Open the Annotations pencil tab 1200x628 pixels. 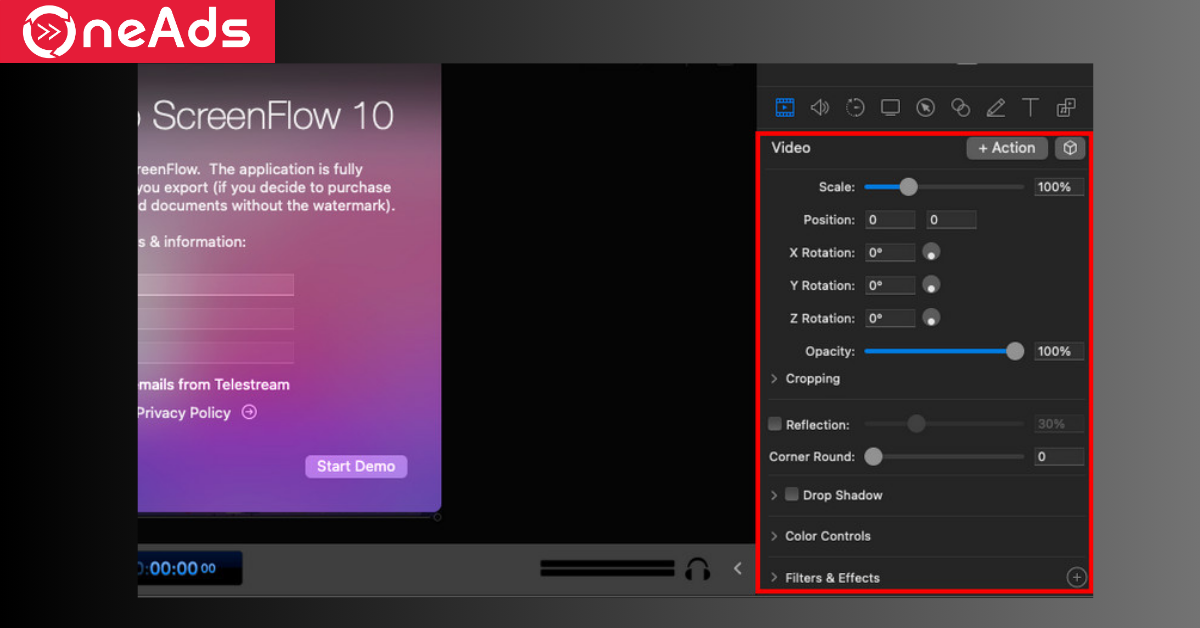click(995, 107)
